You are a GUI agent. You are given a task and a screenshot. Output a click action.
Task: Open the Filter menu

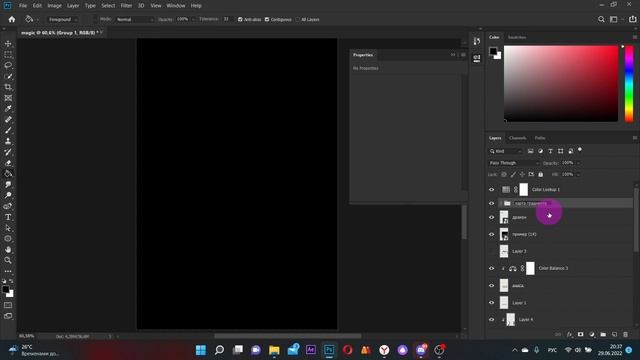click(126, 6)
